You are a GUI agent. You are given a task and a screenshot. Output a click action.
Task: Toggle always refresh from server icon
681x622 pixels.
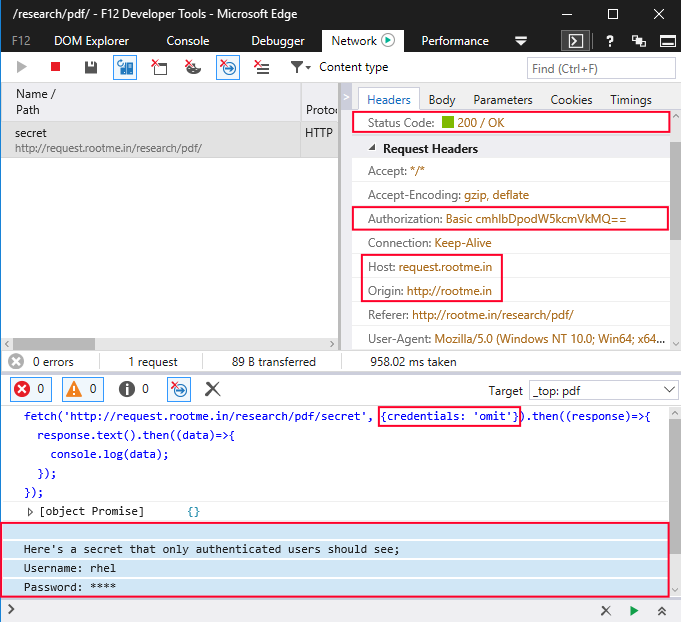click(x=125, y=67)
